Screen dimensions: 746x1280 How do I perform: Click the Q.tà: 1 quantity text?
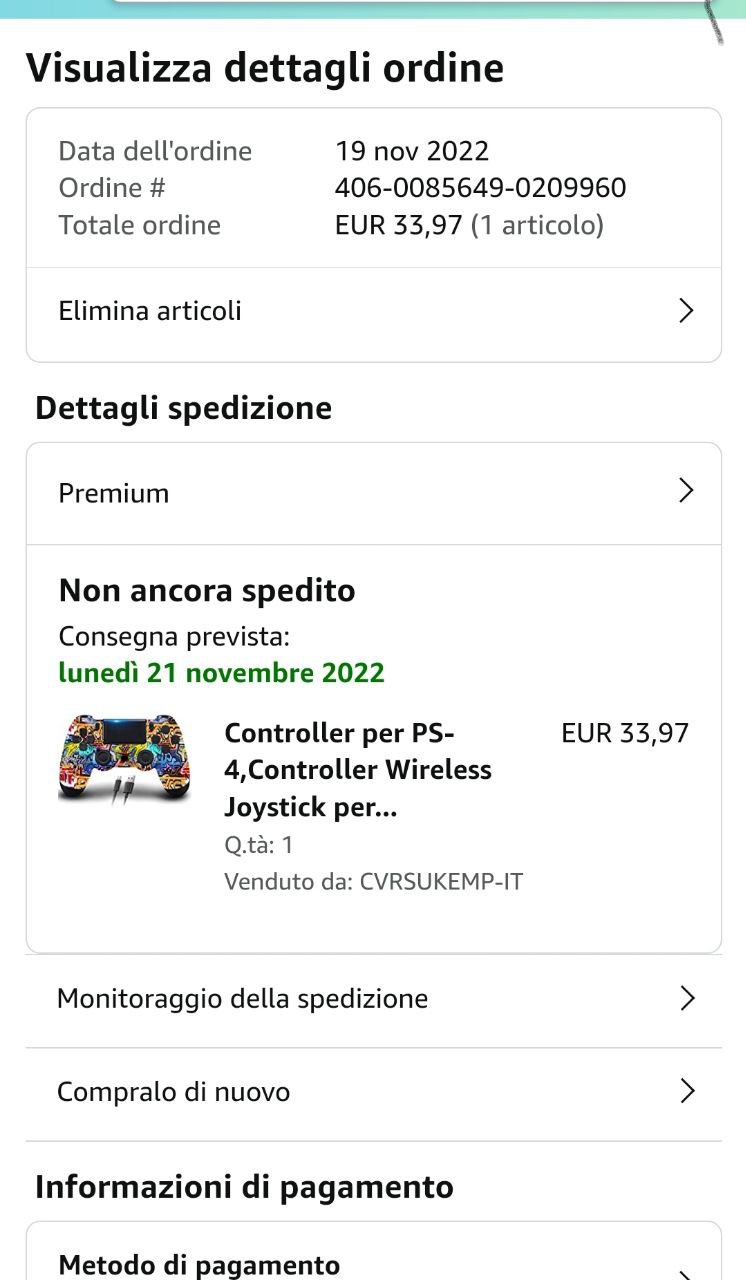click(258, 845)
